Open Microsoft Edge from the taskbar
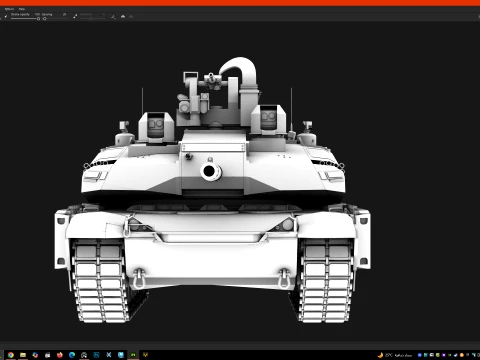480x360 pixels. pyautogui.click(x=72, y=355)
